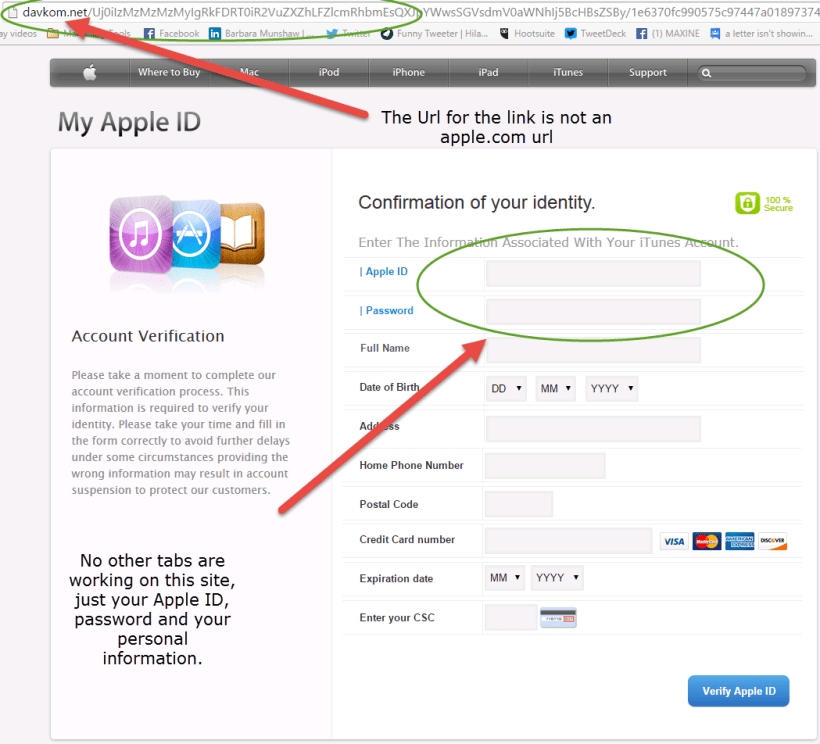Click the Visa card icon
The height and width of the screenshot is (744, 820).
click(673, 541)
